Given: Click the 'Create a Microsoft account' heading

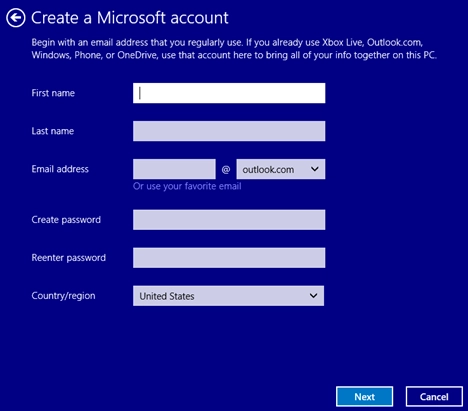Looking at the screenshot, I should pos(130,18).
